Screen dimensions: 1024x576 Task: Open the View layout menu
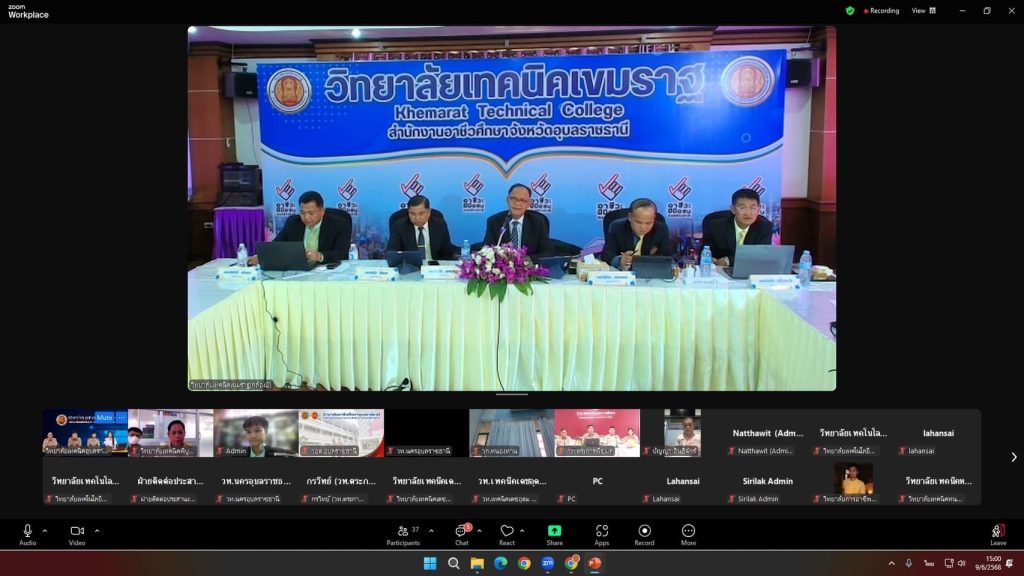tap(922, 11)
